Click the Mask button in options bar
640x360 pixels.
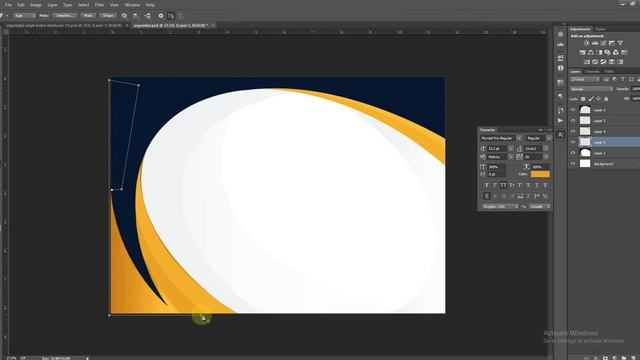point(88,16)
